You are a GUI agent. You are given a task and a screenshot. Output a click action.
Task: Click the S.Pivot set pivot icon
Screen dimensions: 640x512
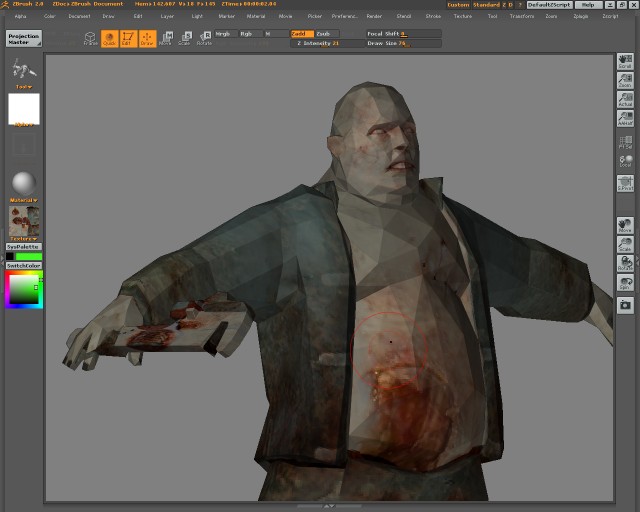tap(625, 184)
